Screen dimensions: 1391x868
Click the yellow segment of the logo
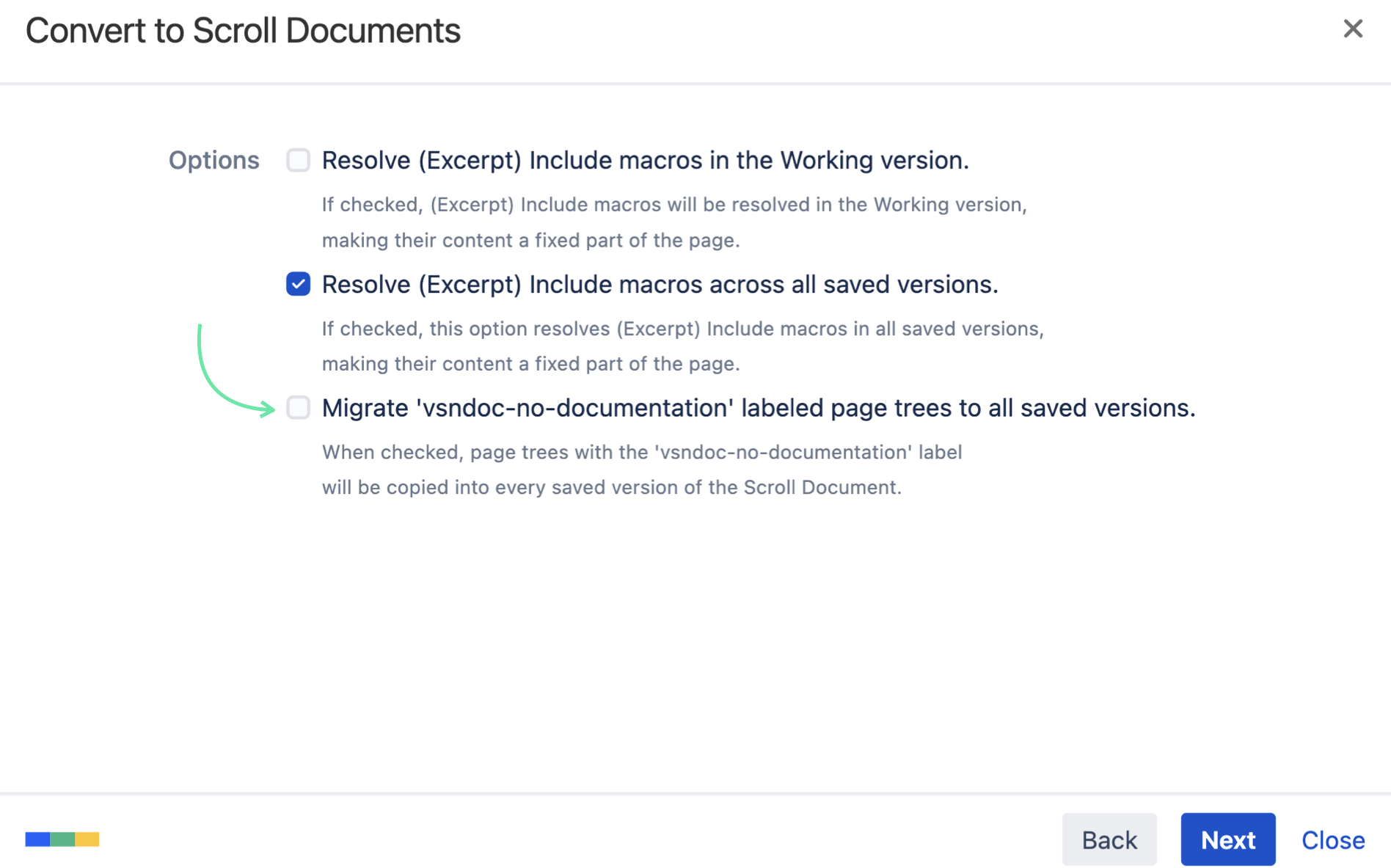[x=87, y=839]
